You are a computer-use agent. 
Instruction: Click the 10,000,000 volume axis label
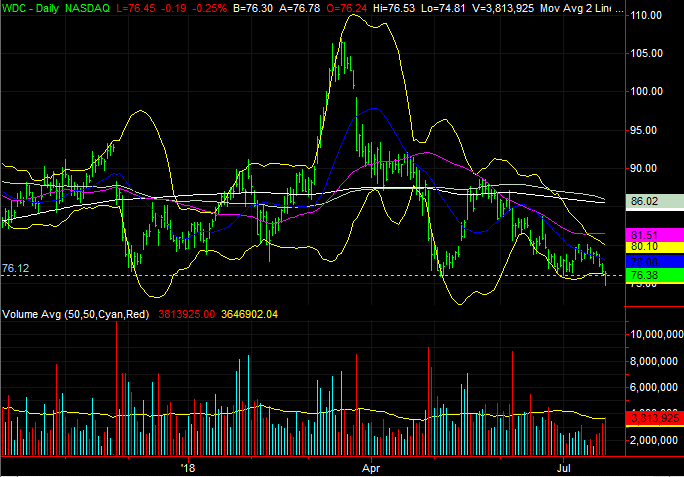[x=655, y=335]
